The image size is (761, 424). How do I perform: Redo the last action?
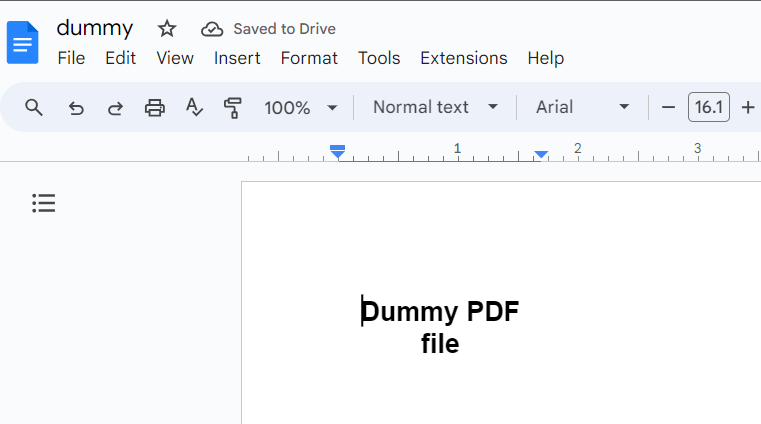click(115, 108)
